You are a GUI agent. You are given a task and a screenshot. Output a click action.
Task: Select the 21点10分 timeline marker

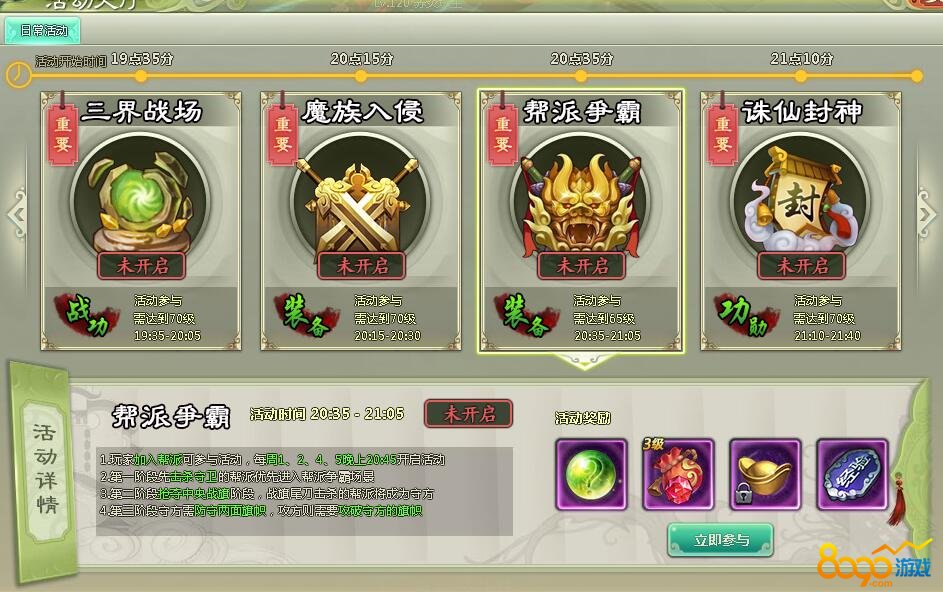(800, 76)
